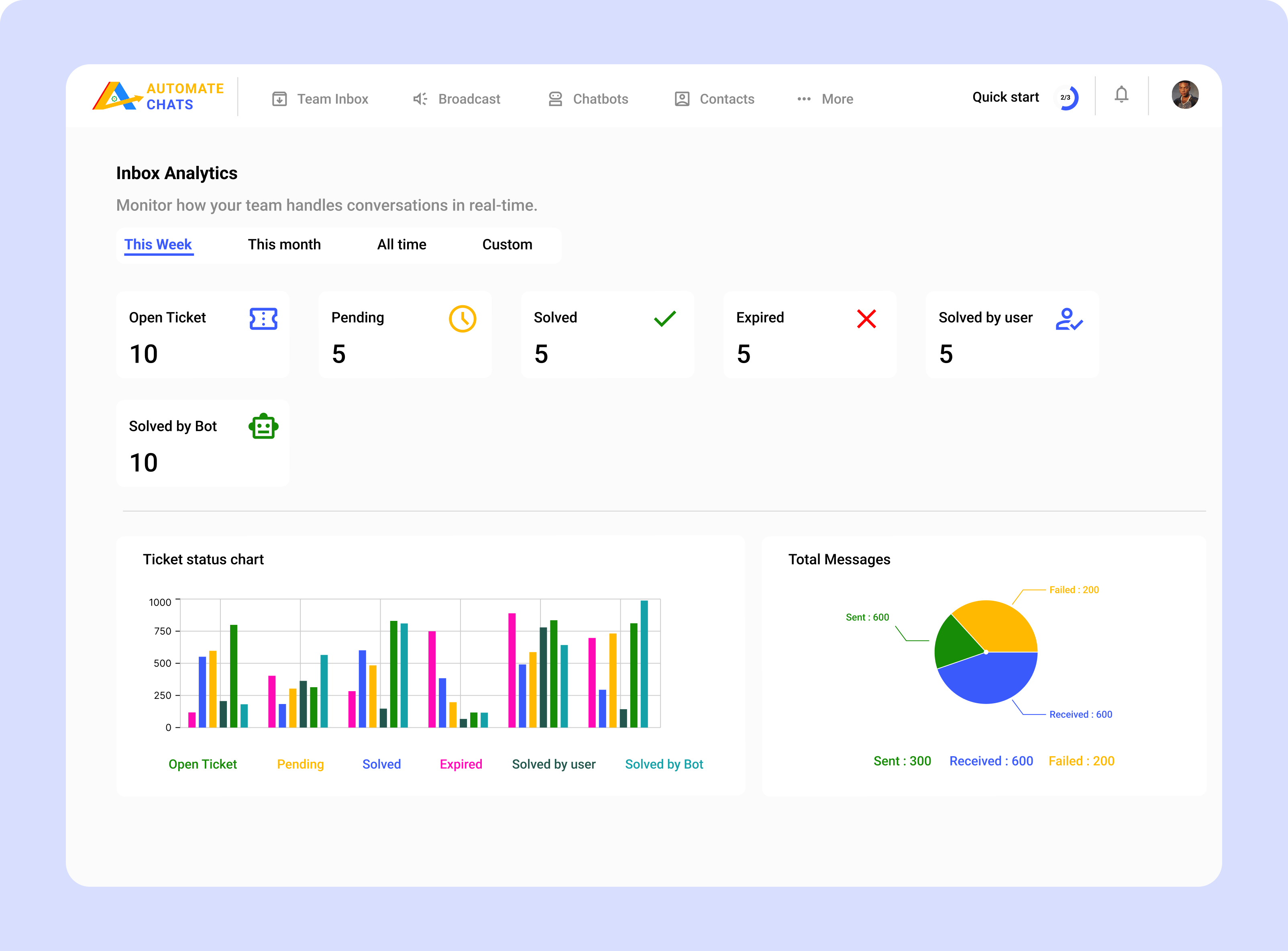Click the Open Ticket card ticket icon
The width and height of the screenshot is (1288, 951).
[264, 318]
